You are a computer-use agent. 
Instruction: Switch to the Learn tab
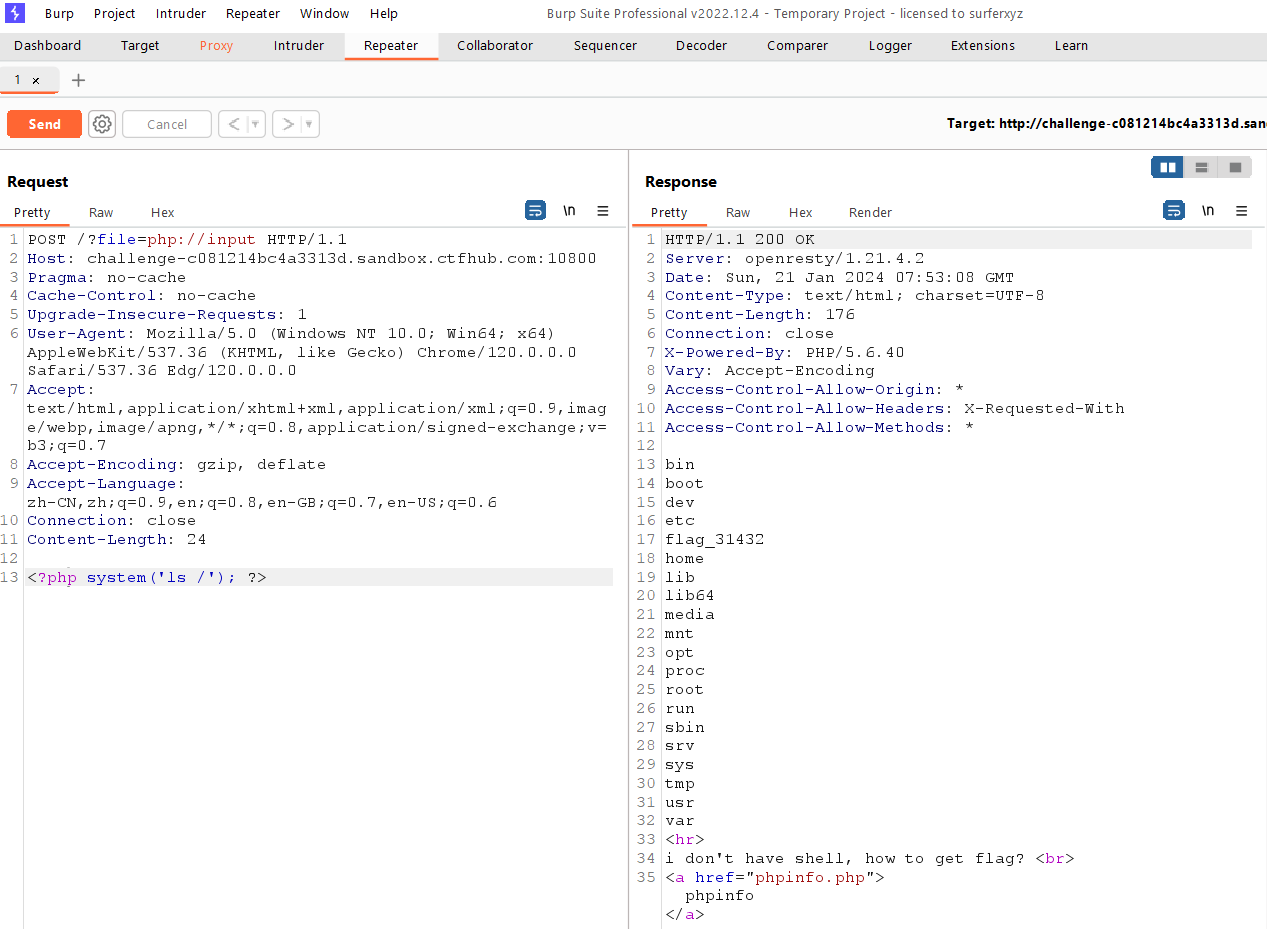click(1071, 46)
